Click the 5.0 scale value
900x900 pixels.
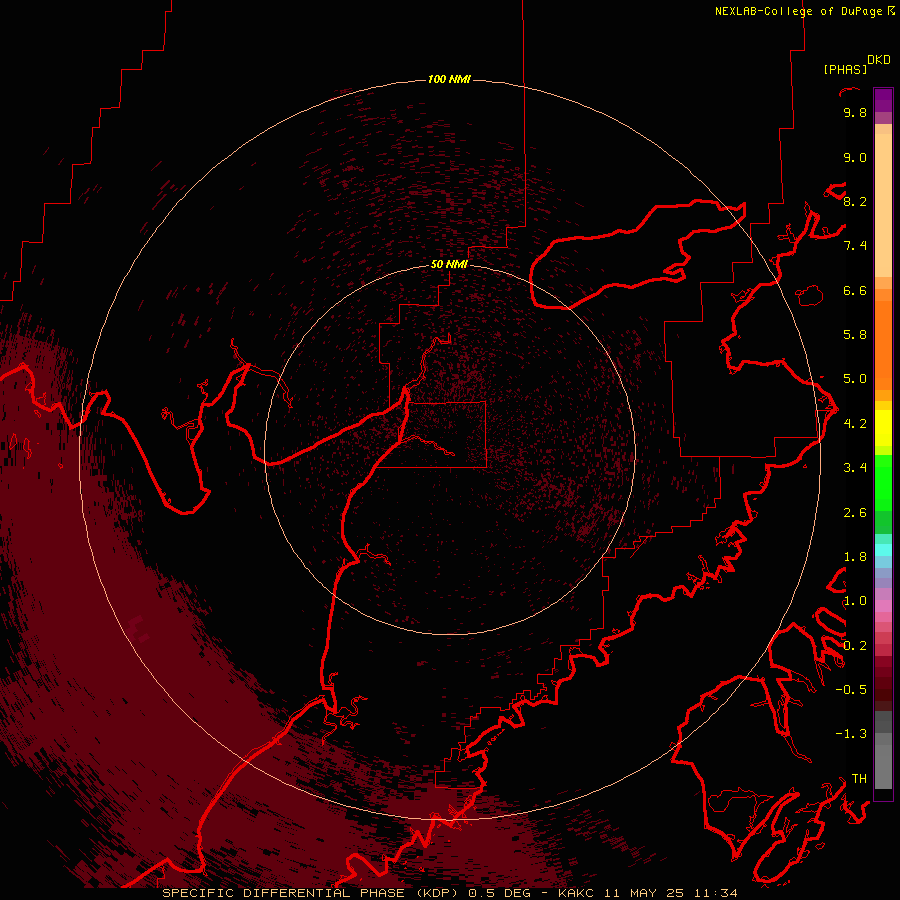tap(855, 379)
